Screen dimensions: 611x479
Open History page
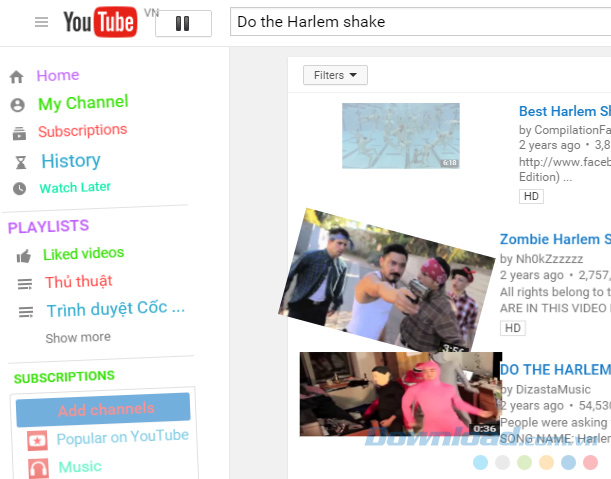pos(71,161)
